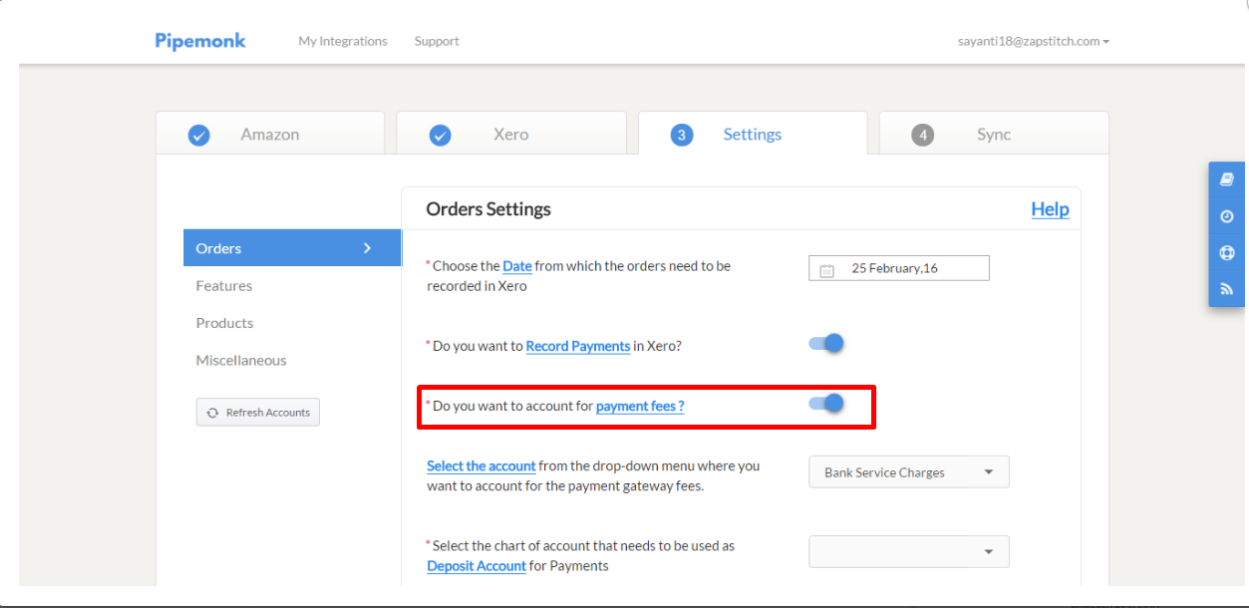Open the Help link in Orders Settings

1050,209
